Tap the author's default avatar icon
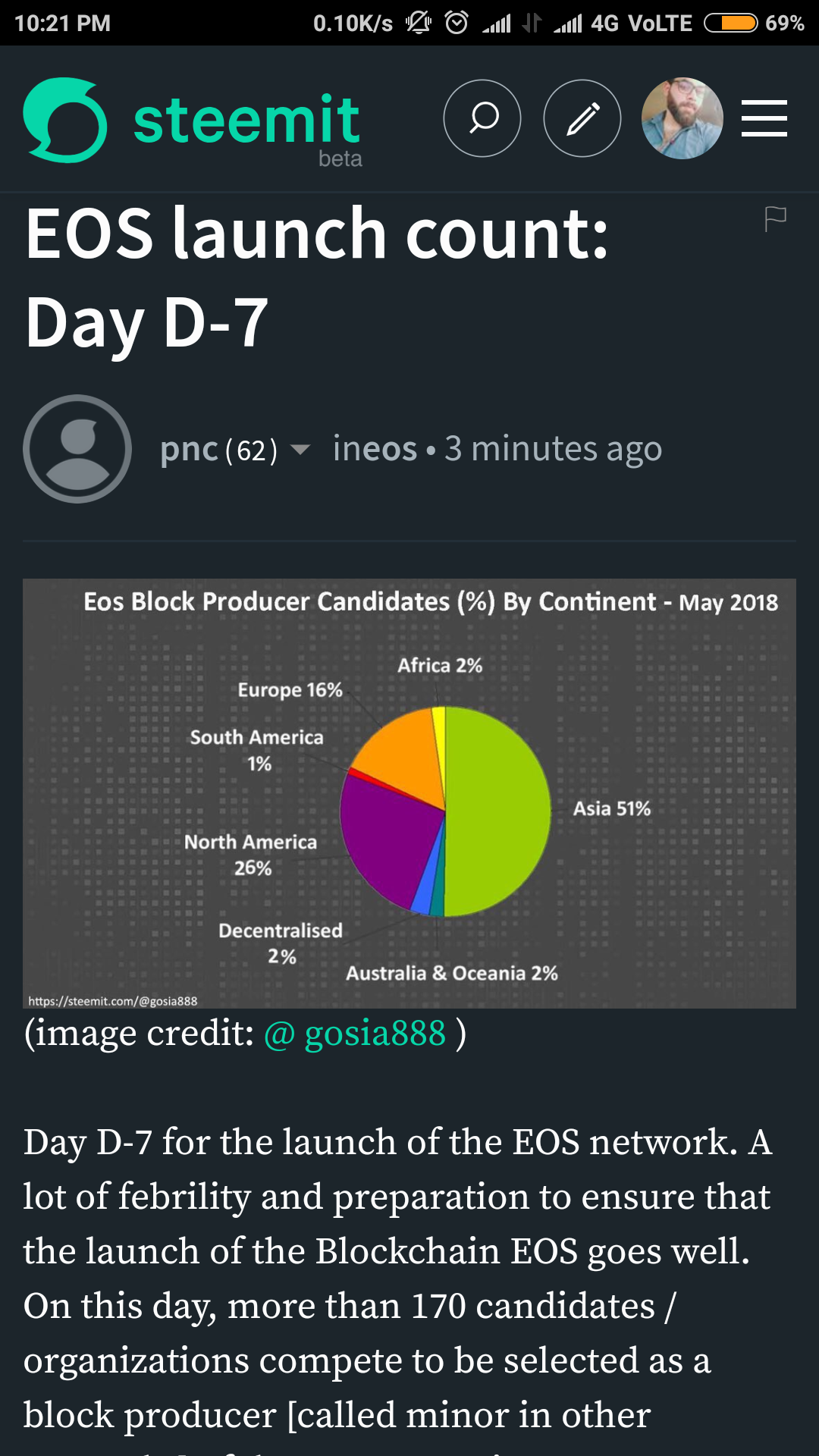Screen dimensions: 819x1456 tap(77, 449)
